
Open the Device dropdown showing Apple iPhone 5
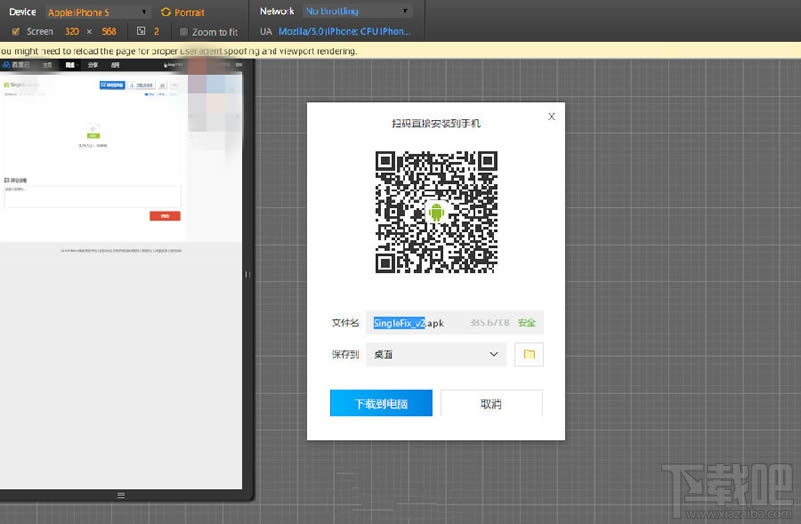click(x=99, y=12)
